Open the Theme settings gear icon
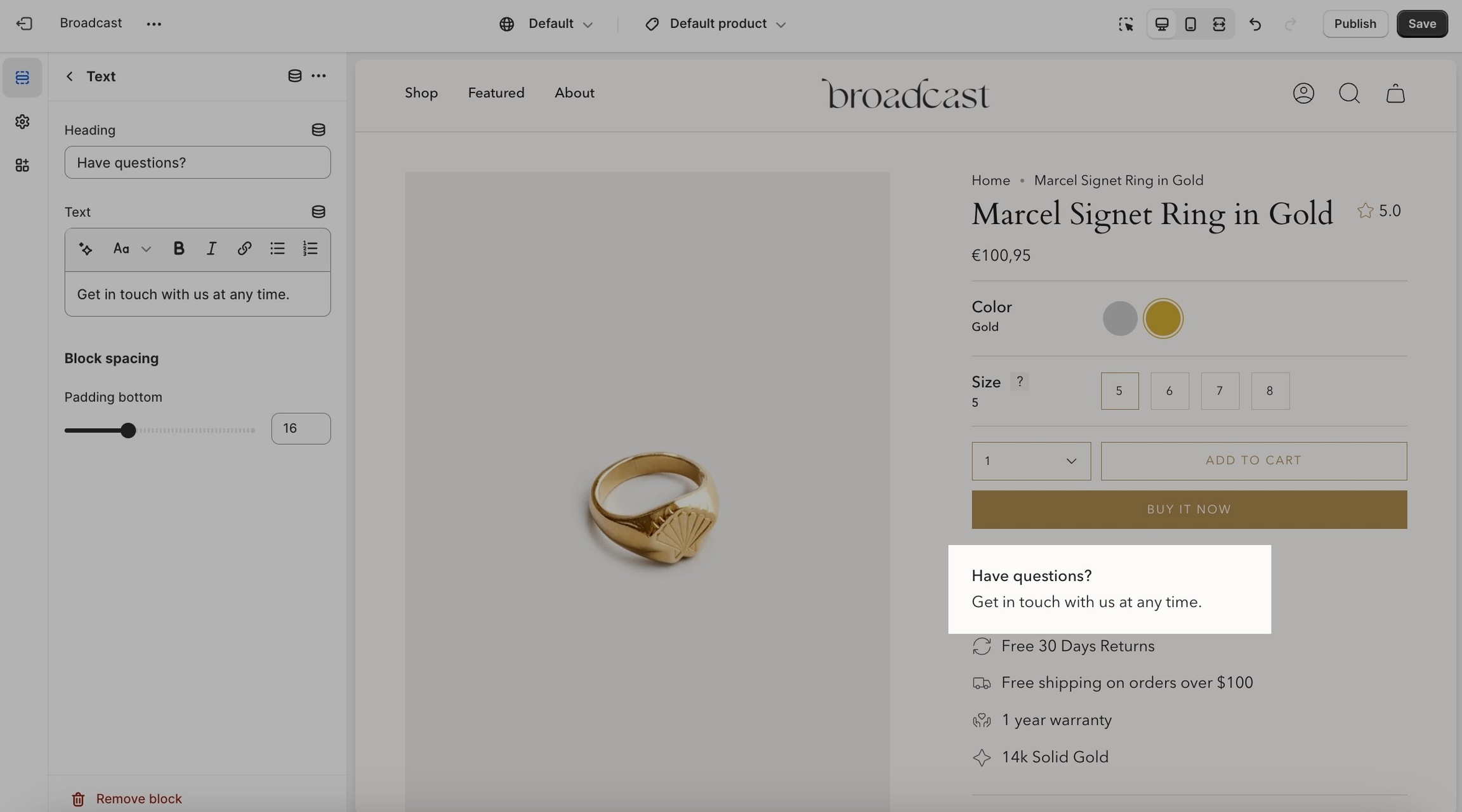This screenshot has height=812, width=1462. click(x=22, y=121)
